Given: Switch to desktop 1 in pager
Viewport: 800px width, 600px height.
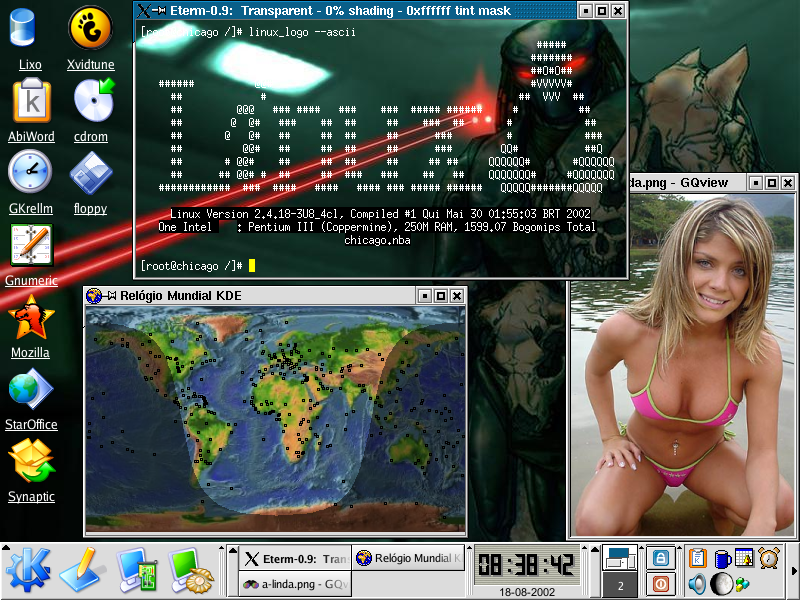Looking at the screenshot, I should pyautogui.click(x=620, y=558).
